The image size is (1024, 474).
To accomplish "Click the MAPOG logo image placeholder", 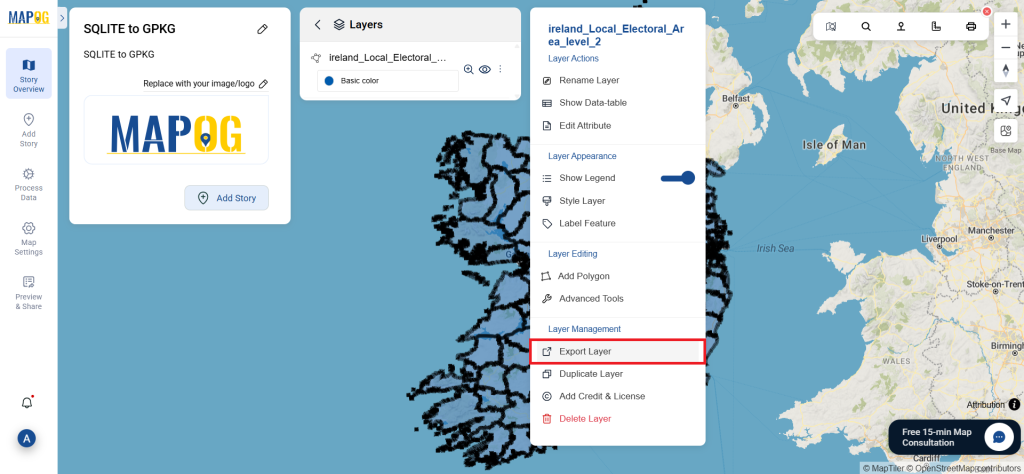I will click(176, 130).
